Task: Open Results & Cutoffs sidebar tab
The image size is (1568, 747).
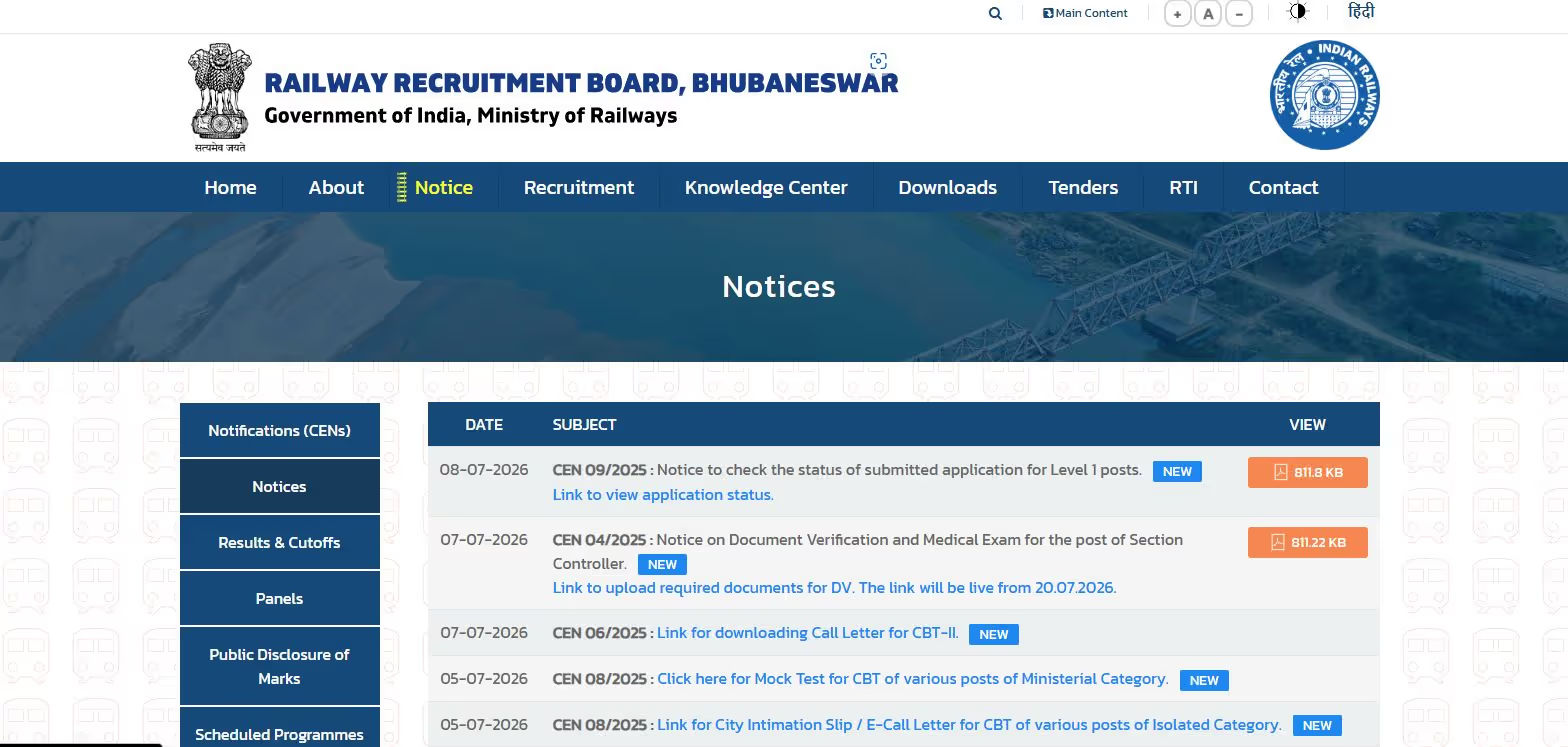Action: click(x=280, y=542)
